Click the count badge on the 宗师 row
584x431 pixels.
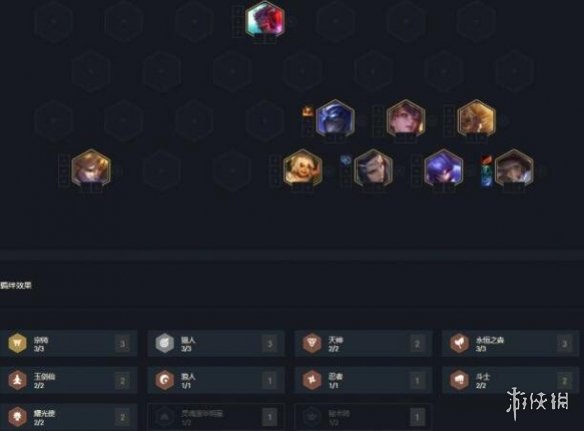(123, 344)
